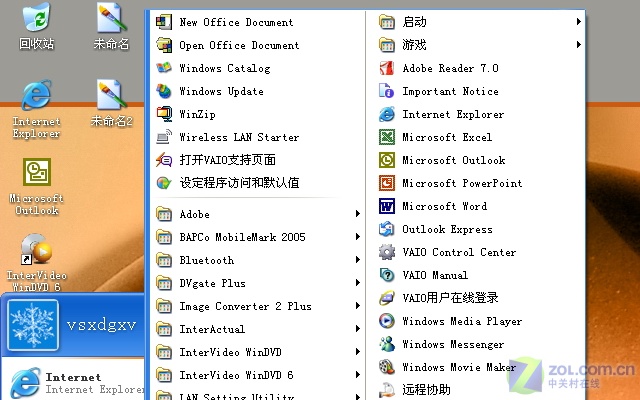Select VAIO用户在线登录 menu entry
The width and height of the screenshot is (640, 400).
476,298
